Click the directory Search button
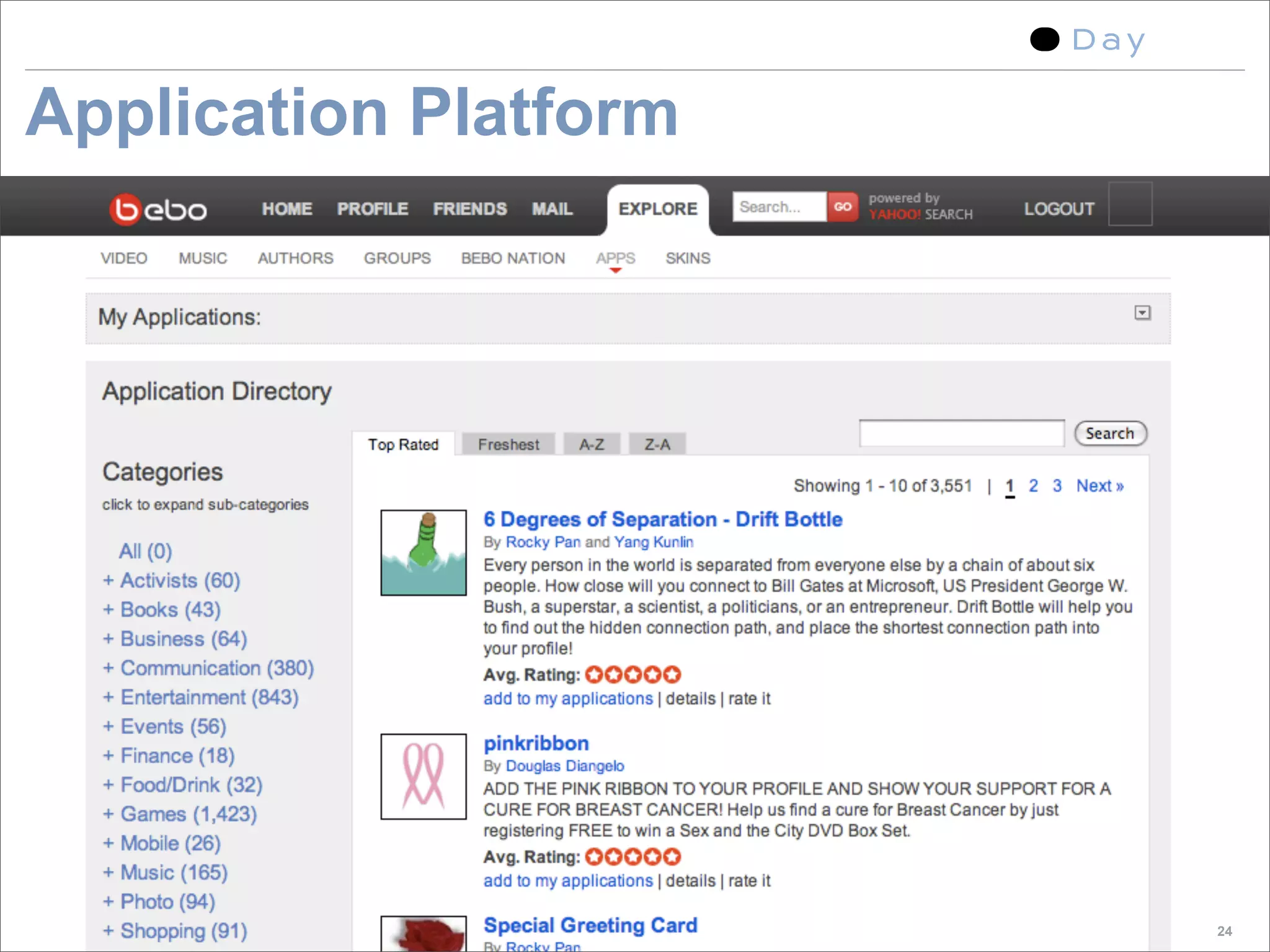 [x=1111, y=433]
